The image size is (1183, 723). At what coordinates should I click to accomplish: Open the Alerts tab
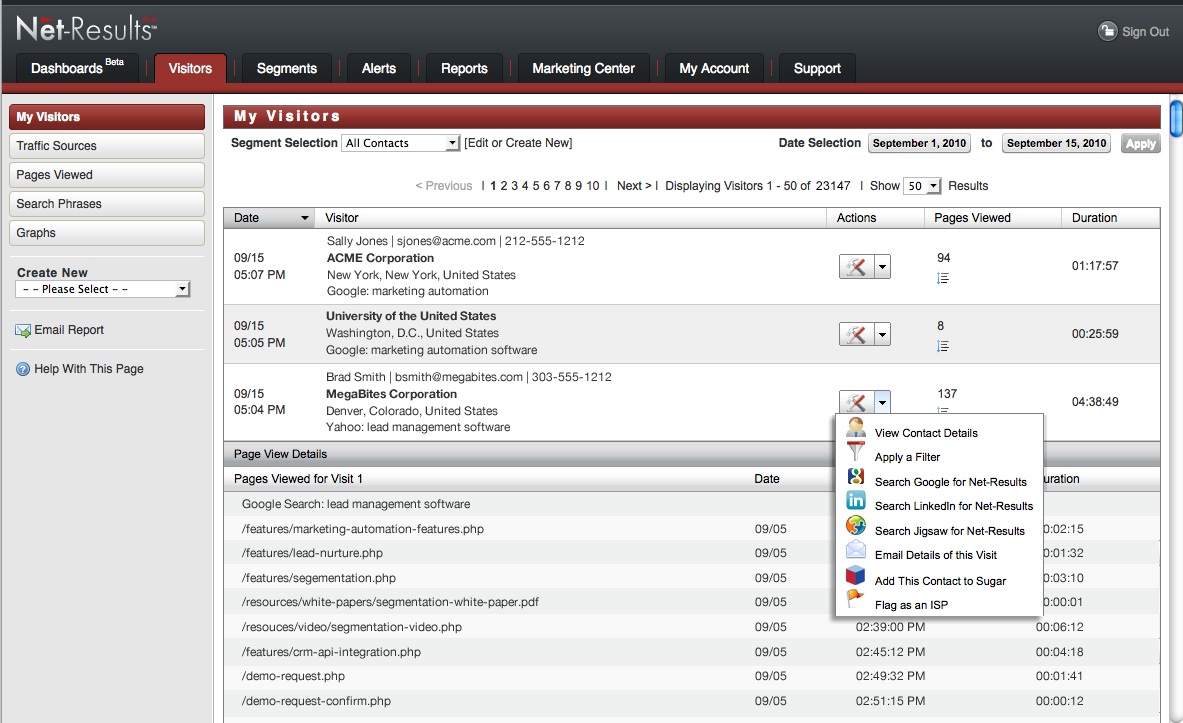click(x=379, y=69)
